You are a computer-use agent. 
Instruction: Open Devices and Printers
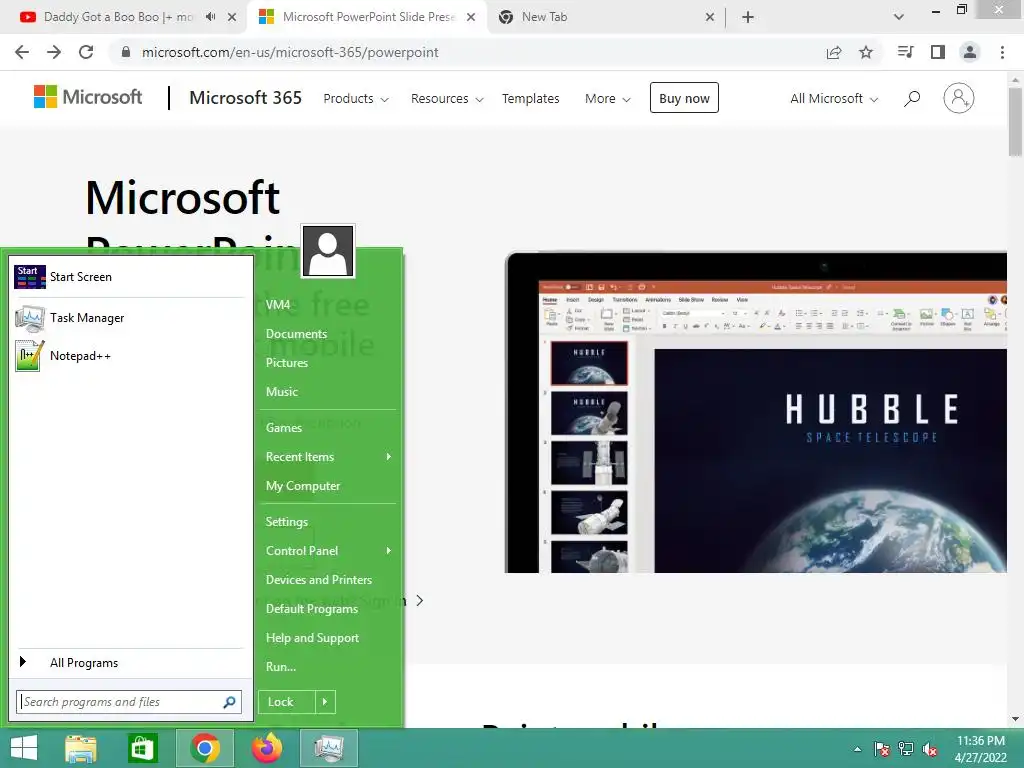tap(319, 580)
